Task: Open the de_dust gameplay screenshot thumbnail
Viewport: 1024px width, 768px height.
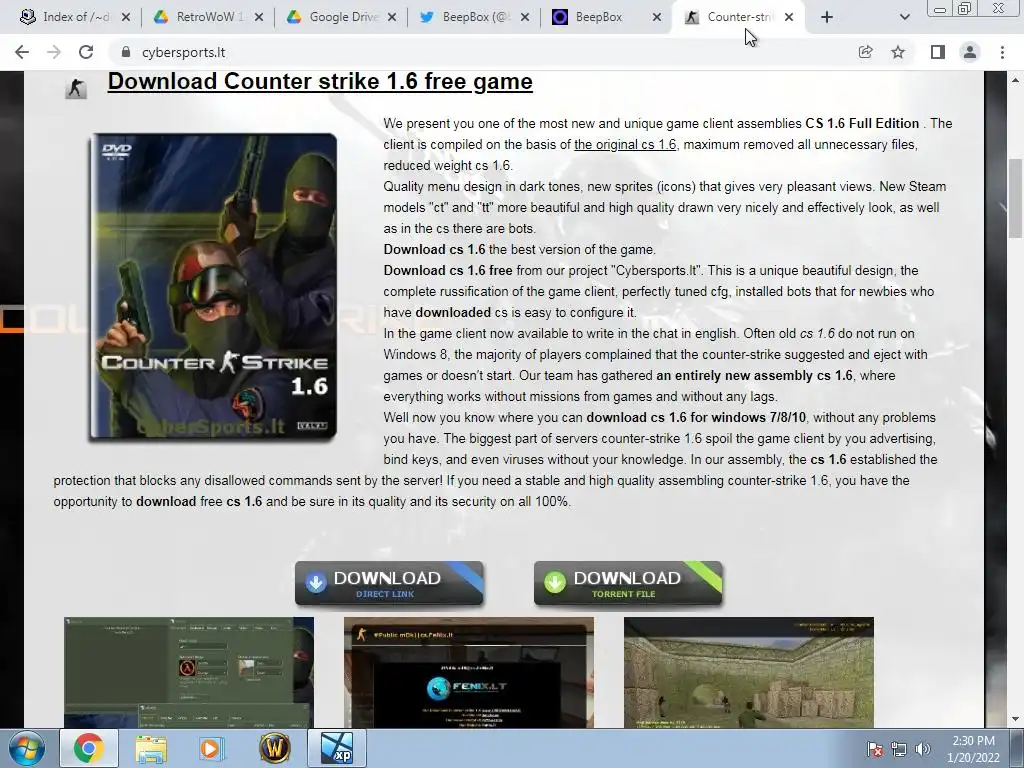Action: (748, 673)
